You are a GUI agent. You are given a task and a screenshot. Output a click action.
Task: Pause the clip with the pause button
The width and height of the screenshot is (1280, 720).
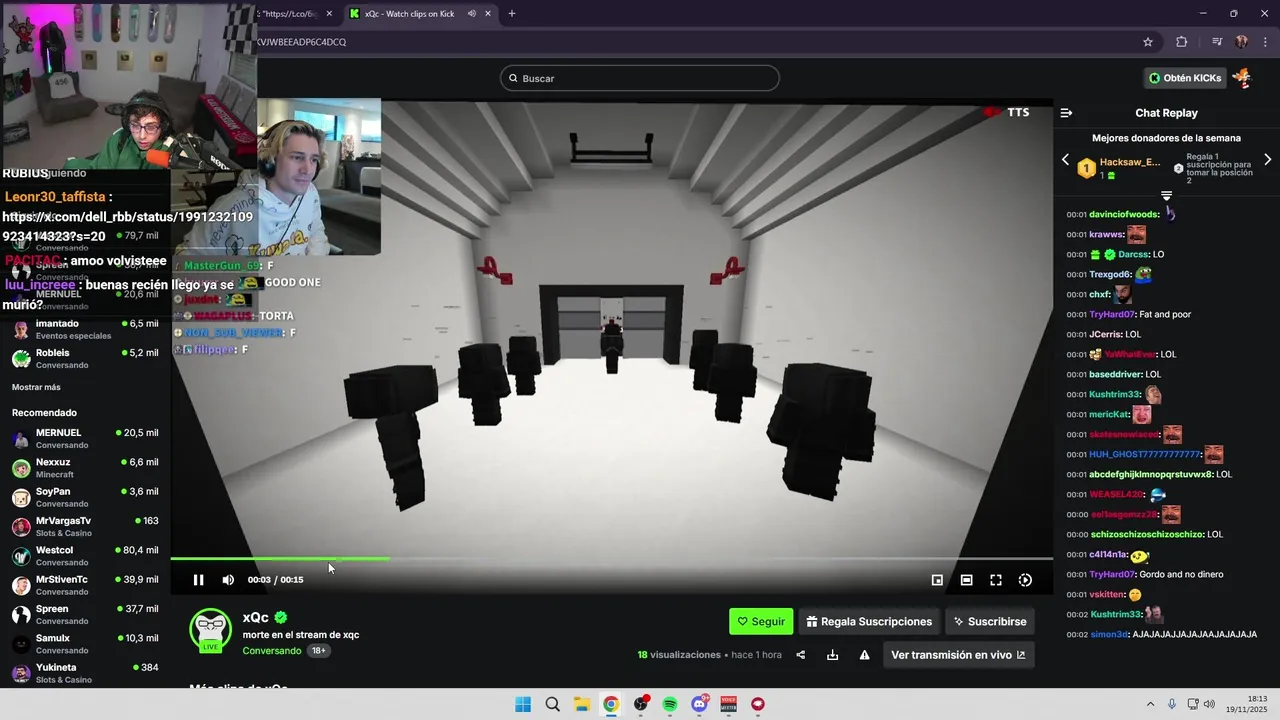(x=198, y=580)
